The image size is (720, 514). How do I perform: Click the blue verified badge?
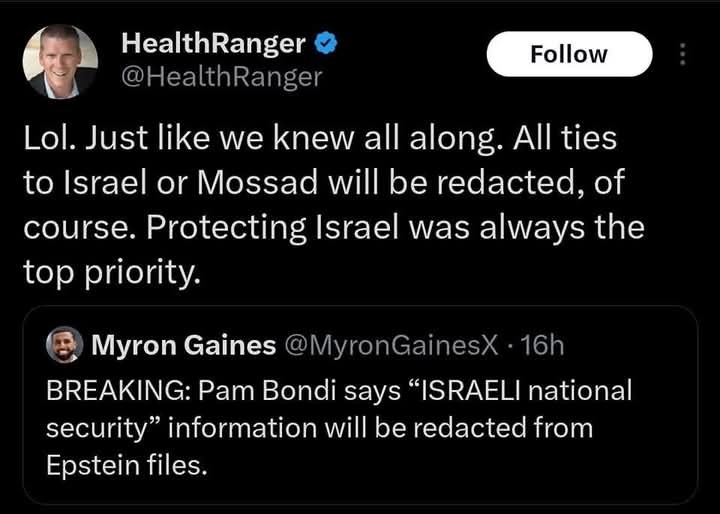(326, 43)
